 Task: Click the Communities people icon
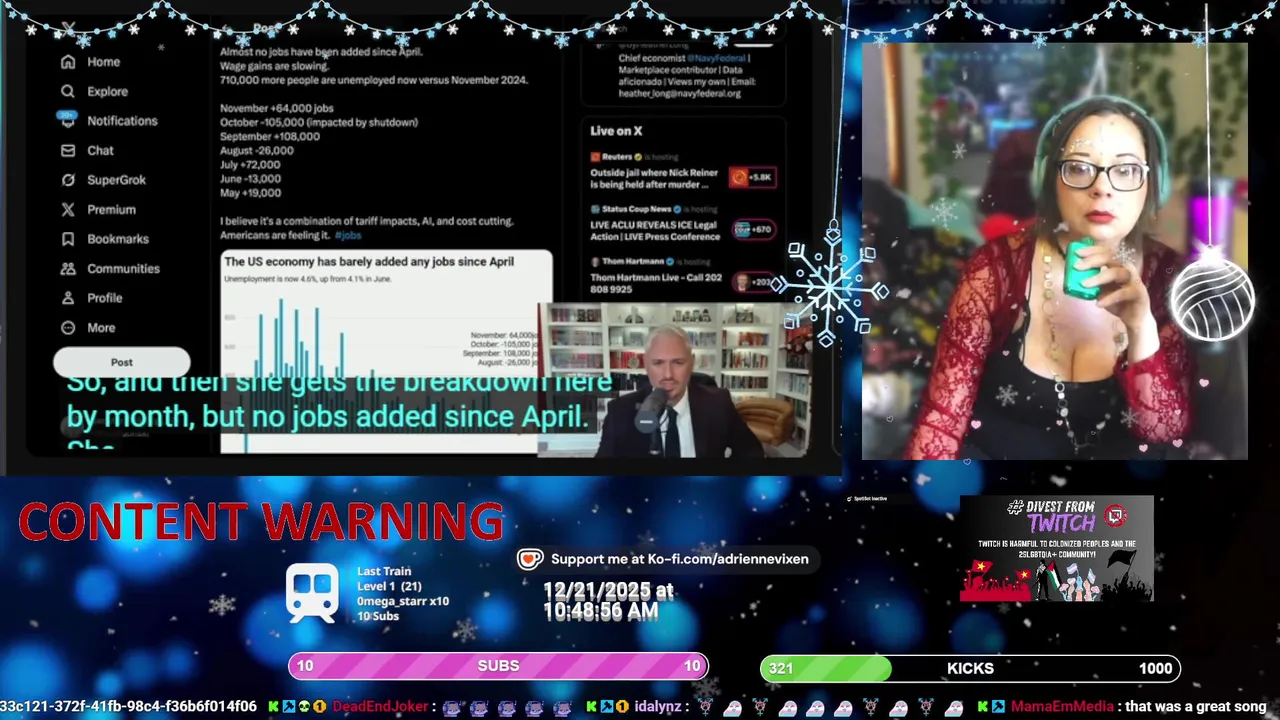68,268
